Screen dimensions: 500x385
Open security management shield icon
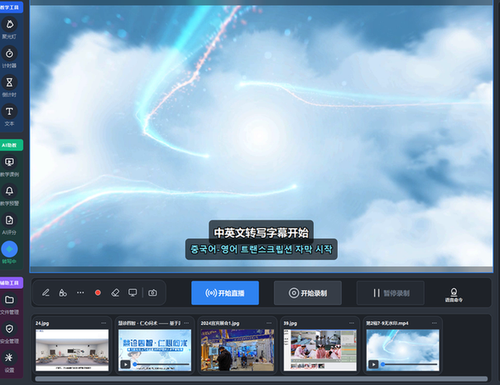9,329
